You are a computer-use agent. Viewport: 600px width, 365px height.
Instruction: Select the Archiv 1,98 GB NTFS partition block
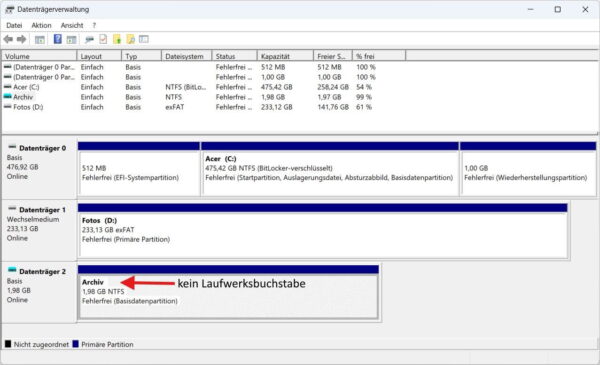(x=228, y=292)
